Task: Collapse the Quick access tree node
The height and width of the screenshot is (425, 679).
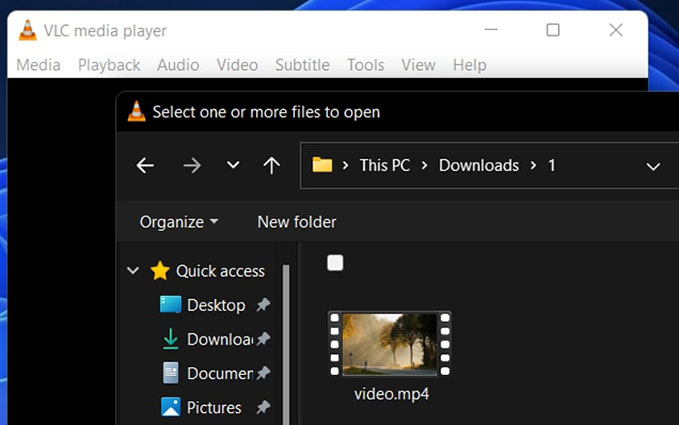Action: [x=133, y=271]
